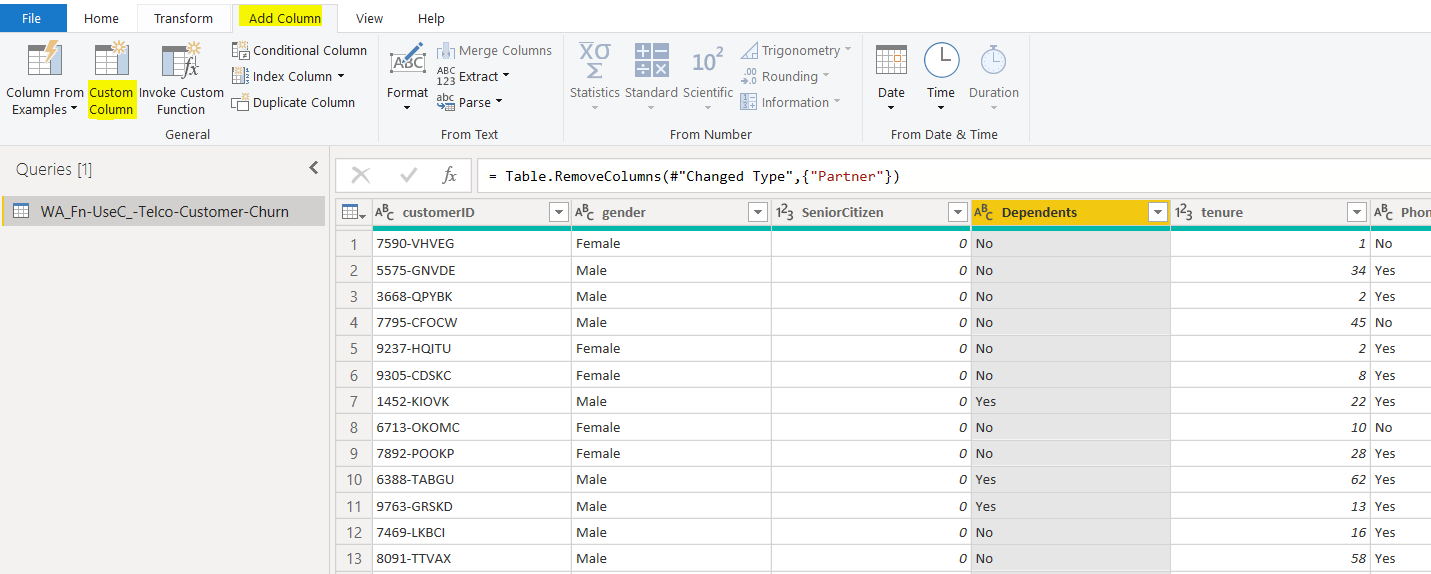
Task: Select the WA_Fn-UseC_-Telco-Customer-Churn query
Action: click(164, 212)
